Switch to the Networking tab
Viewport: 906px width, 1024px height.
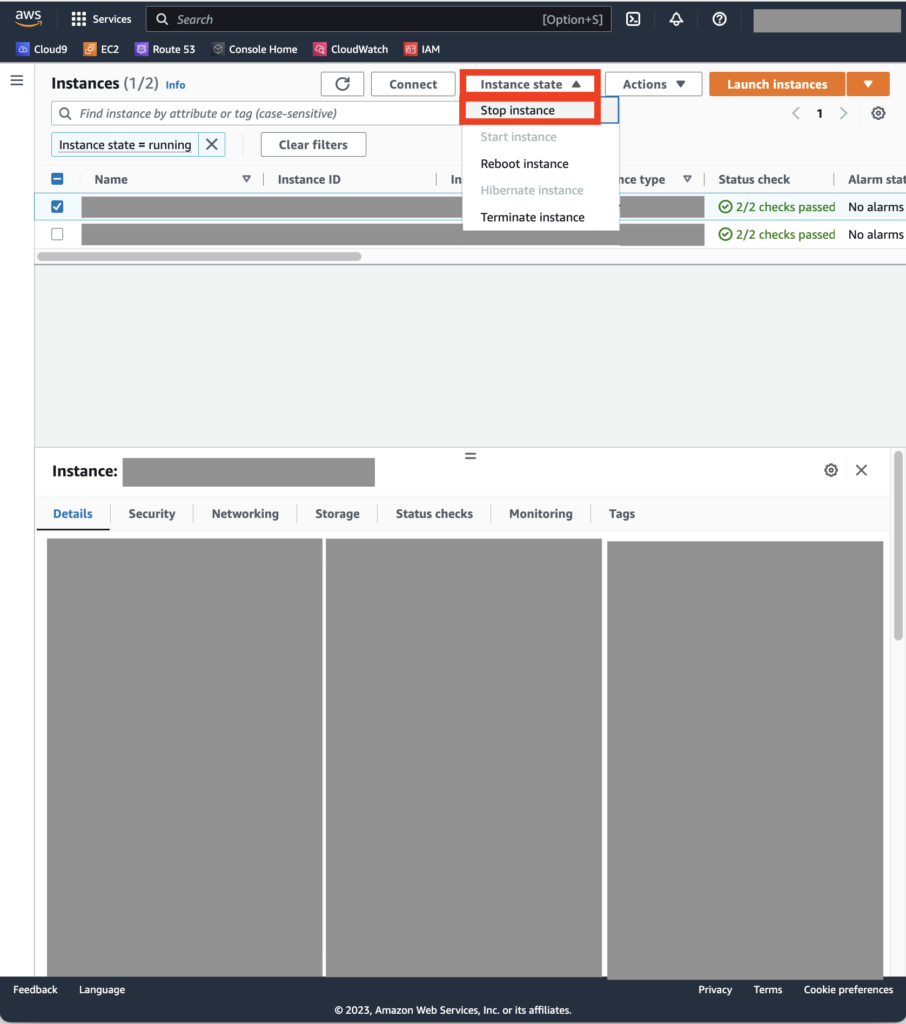pos(245,514)
